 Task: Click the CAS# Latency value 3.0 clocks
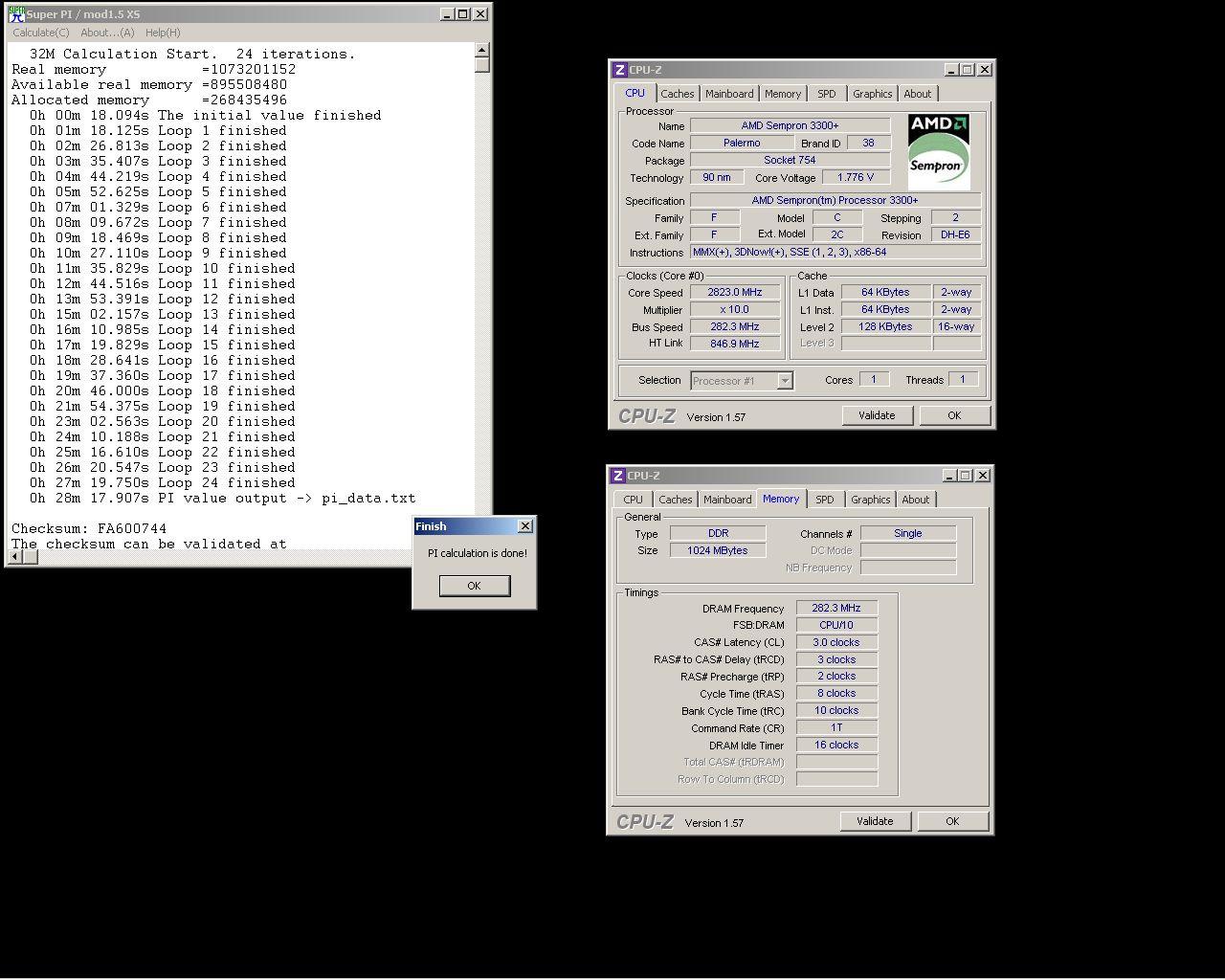pos(837,642)
